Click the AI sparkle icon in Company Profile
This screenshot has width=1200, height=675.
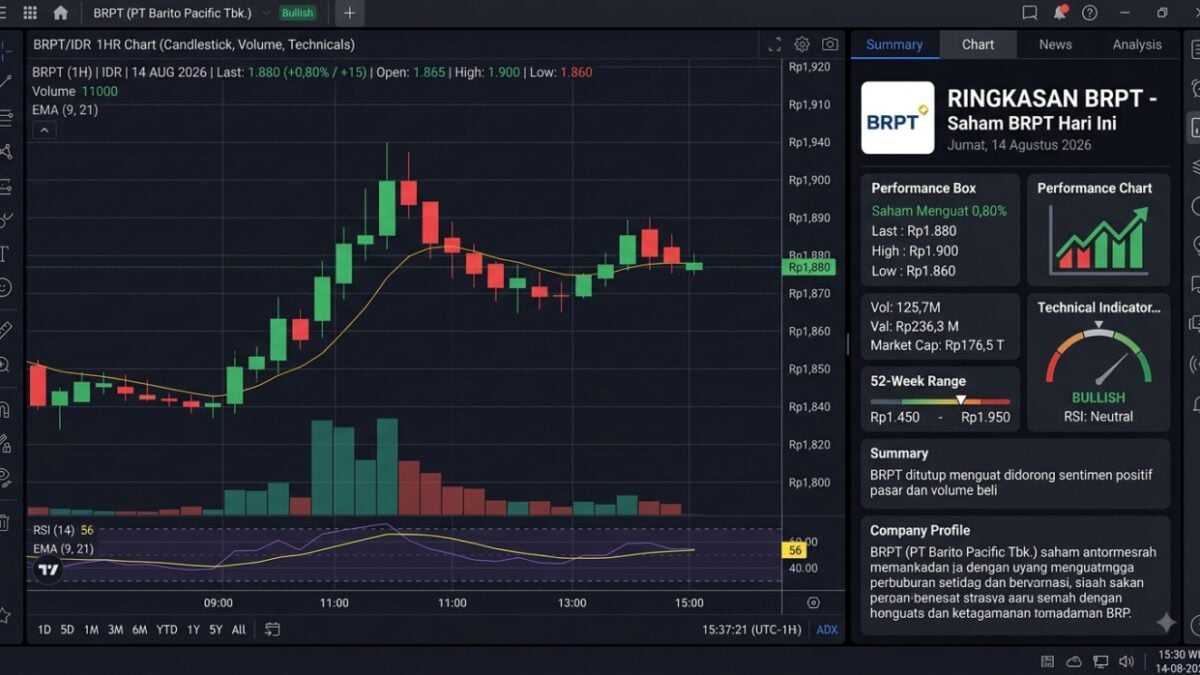click(x=1166, y=622)
